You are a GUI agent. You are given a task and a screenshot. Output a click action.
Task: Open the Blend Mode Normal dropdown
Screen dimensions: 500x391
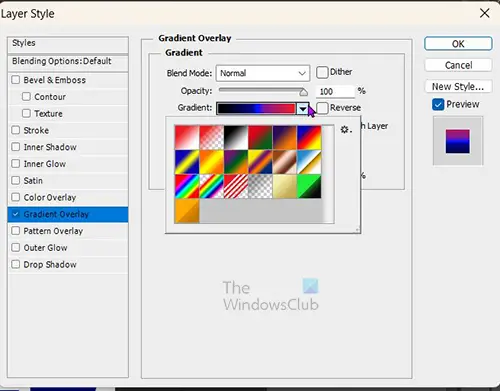pyautogui.click(x=263, y=73)
